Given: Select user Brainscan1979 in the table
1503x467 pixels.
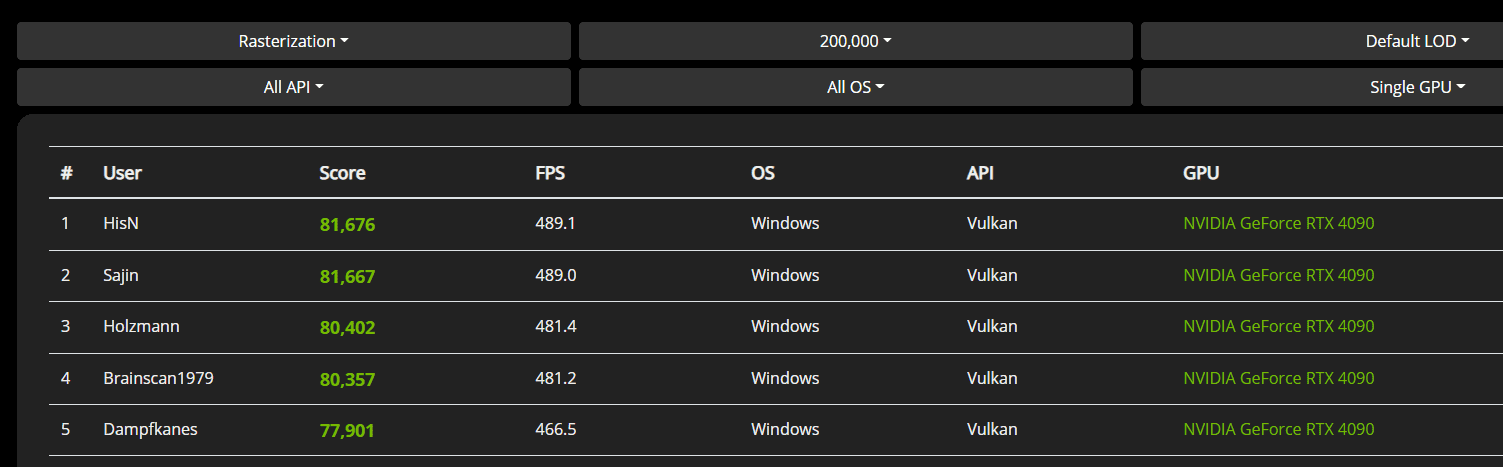Looking at the screenshot, I should point(158,378).
